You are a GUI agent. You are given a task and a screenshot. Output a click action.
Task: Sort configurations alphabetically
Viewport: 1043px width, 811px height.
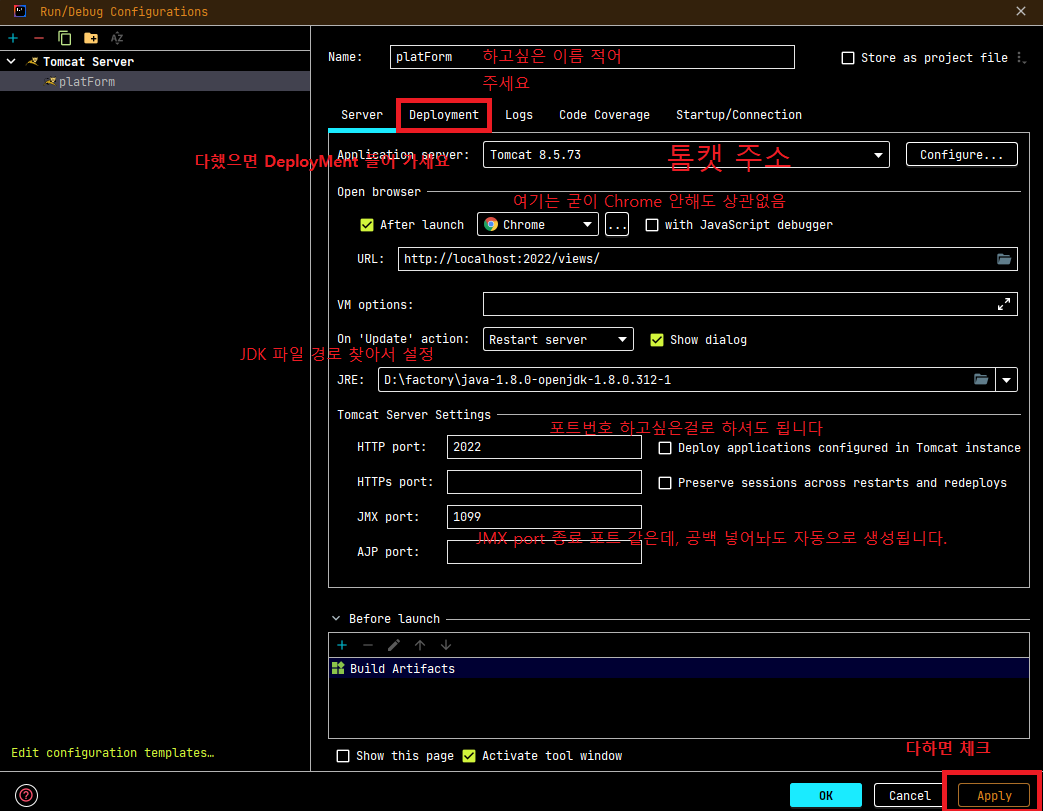[x=117, y=38]
